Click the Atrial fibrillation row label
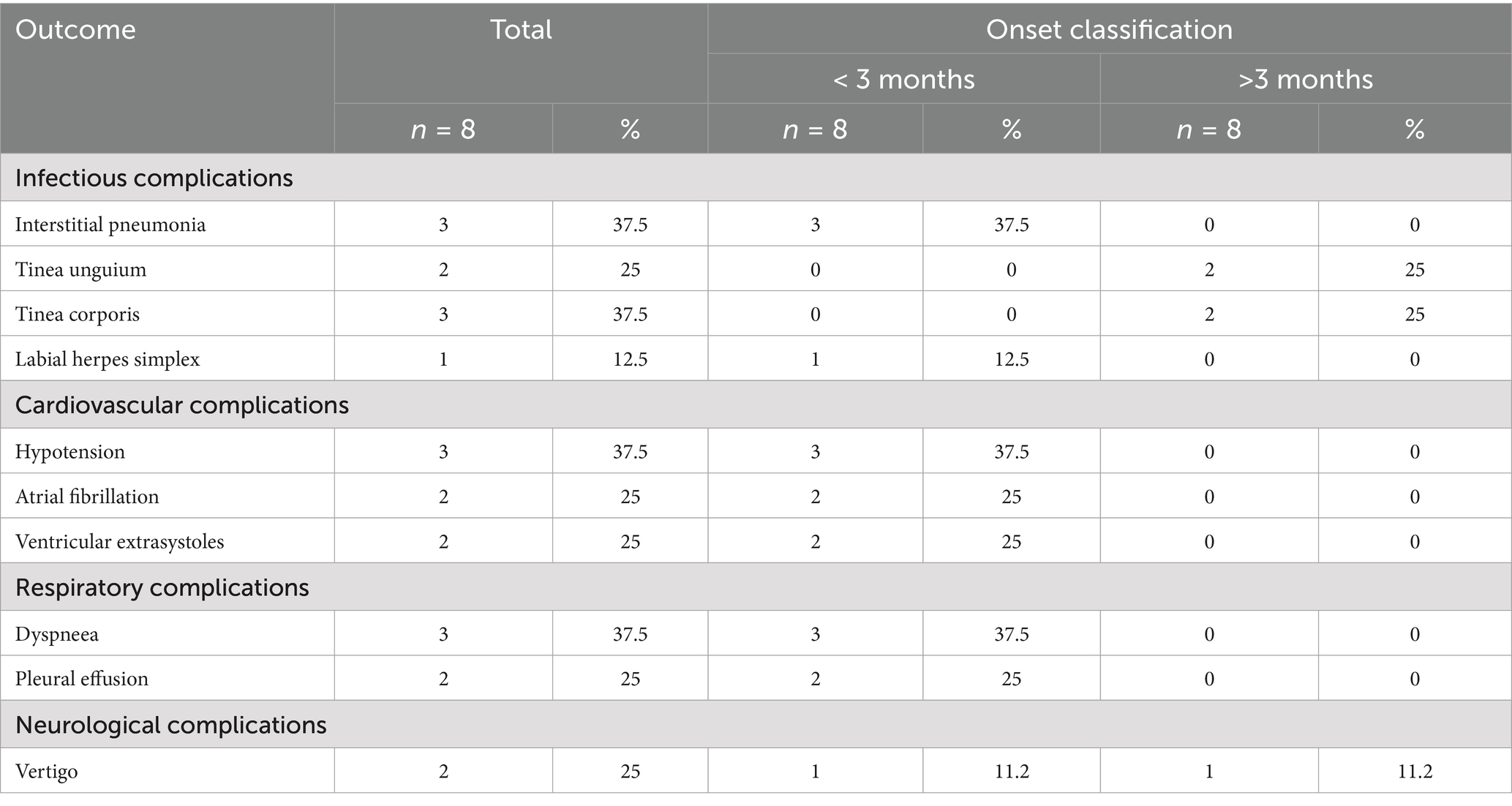Screen dimensions: 1512x806 click(87, 497)
